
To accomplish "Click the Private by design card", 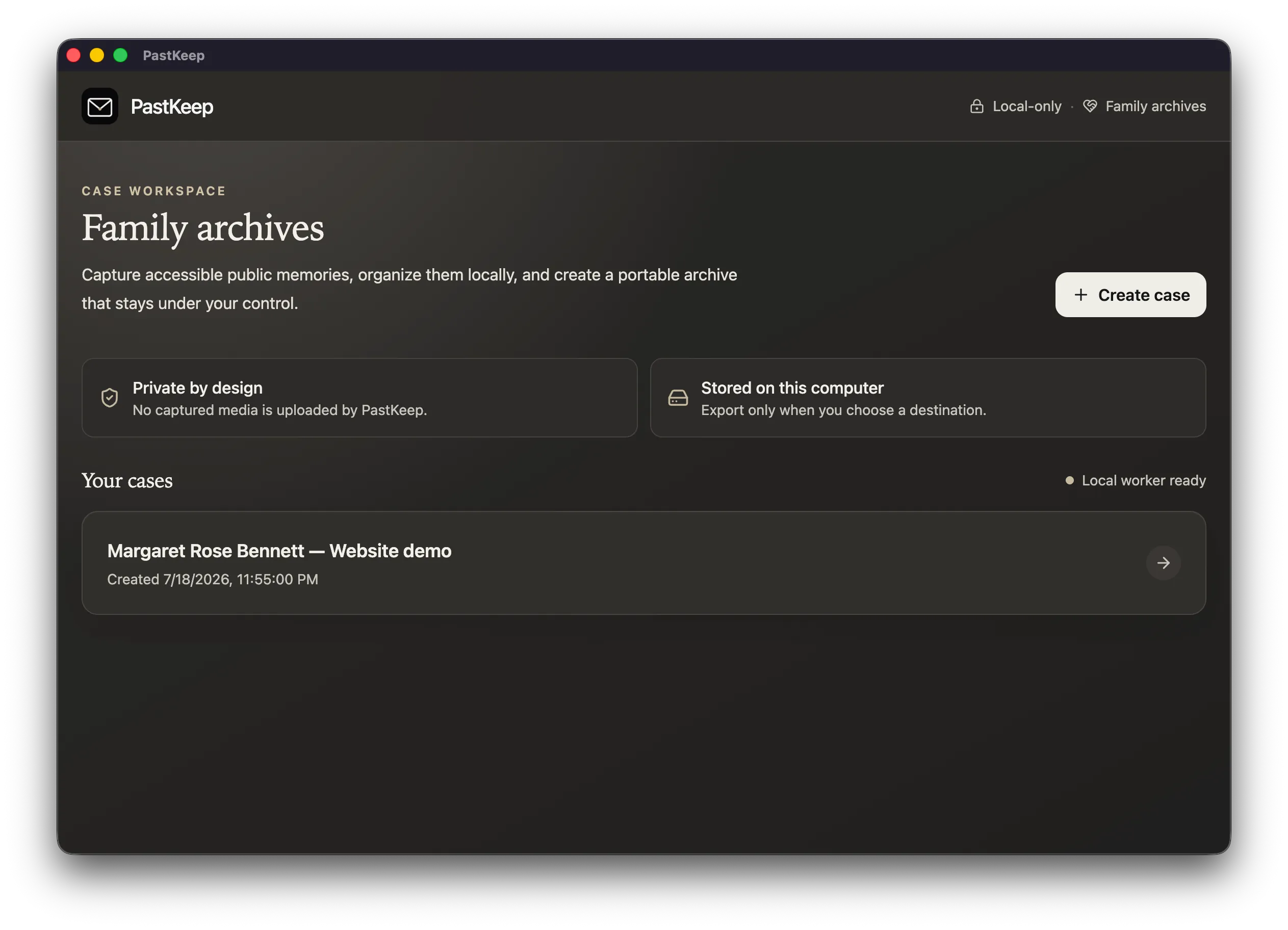I will (x=359, y=398).
